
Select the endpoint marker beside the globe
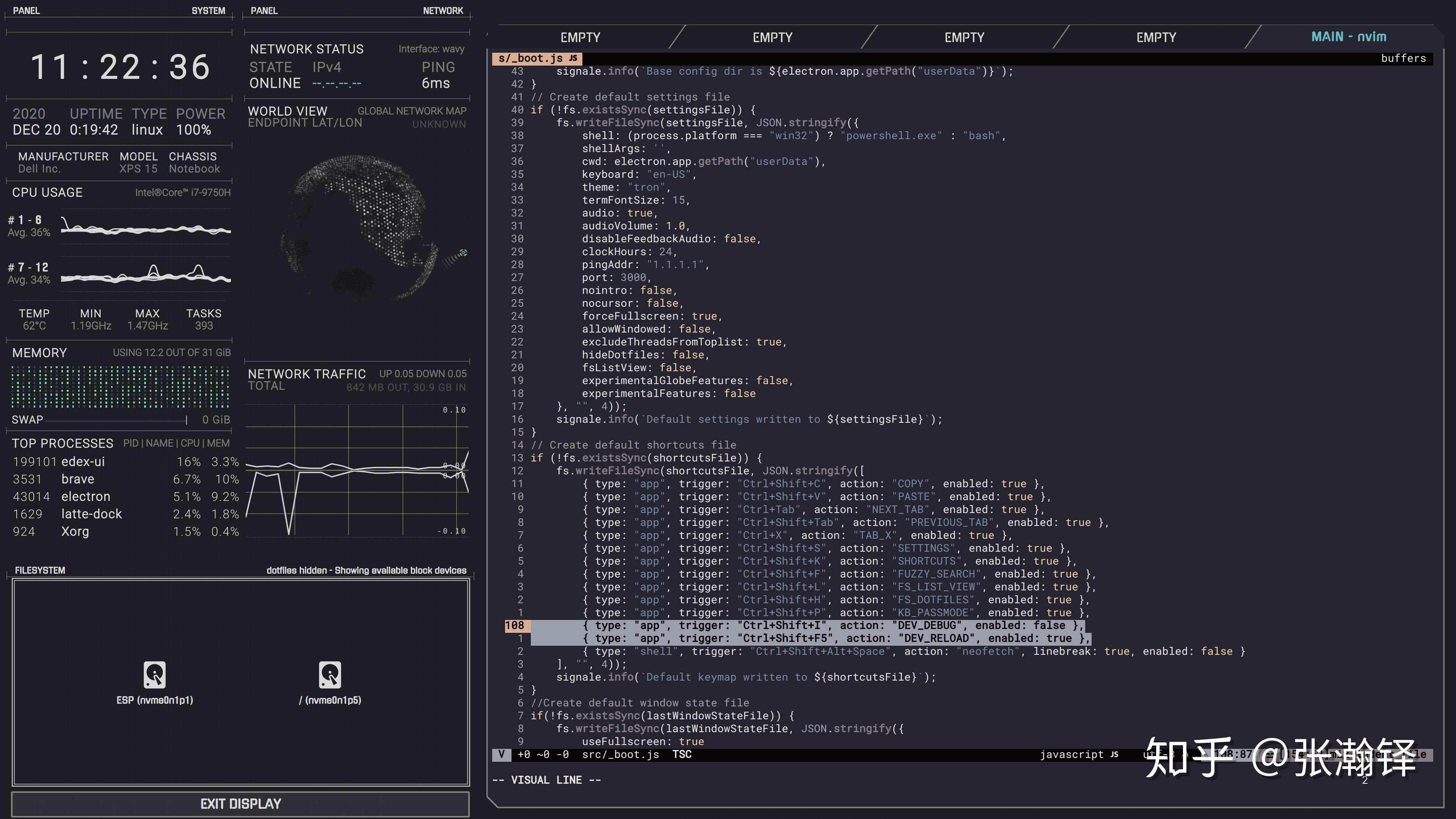coord(463,253)
